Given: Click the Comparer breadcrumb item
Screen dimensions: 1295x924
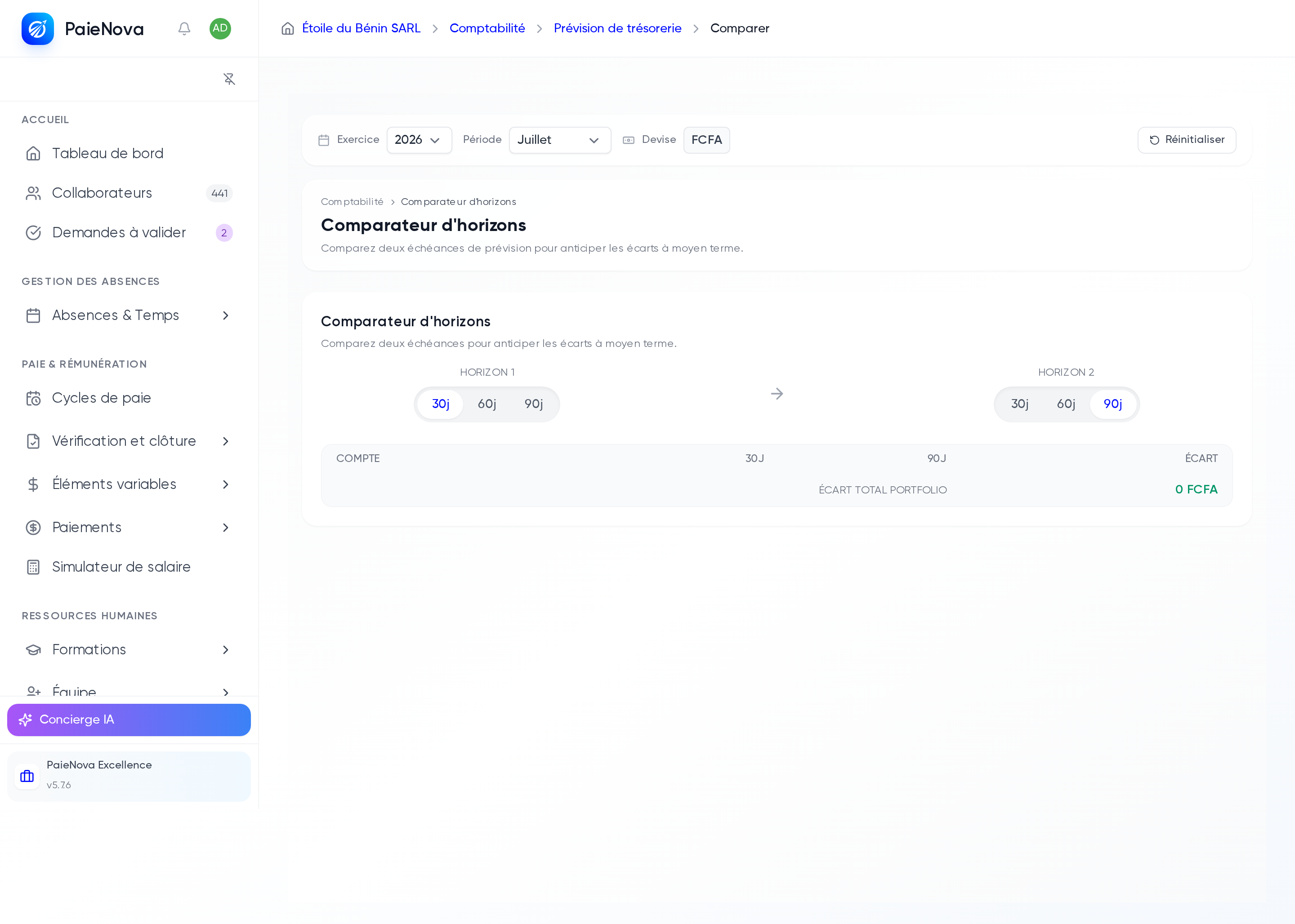Looking at the screenshot, I should tap(740, 28).
